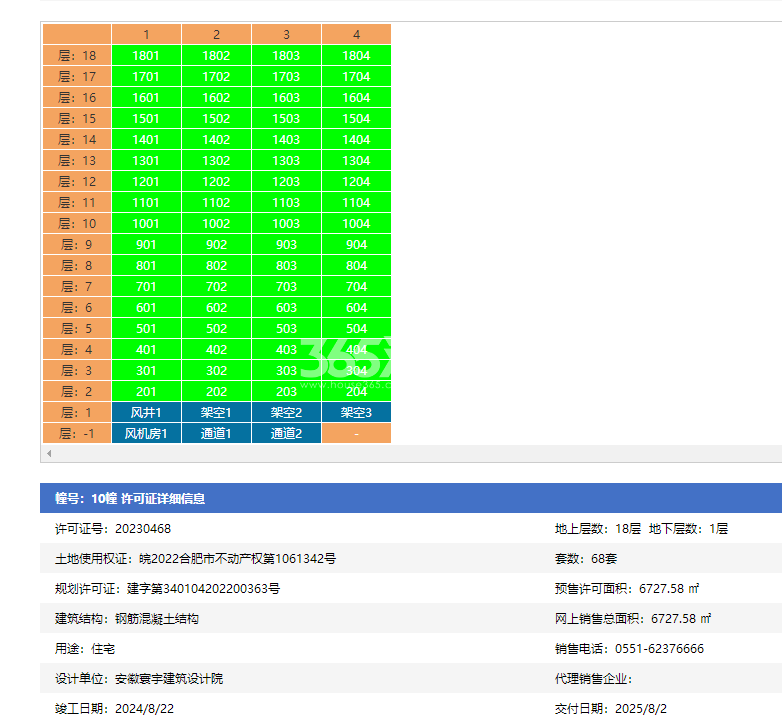Click column header 3

[x=286, y=34]
